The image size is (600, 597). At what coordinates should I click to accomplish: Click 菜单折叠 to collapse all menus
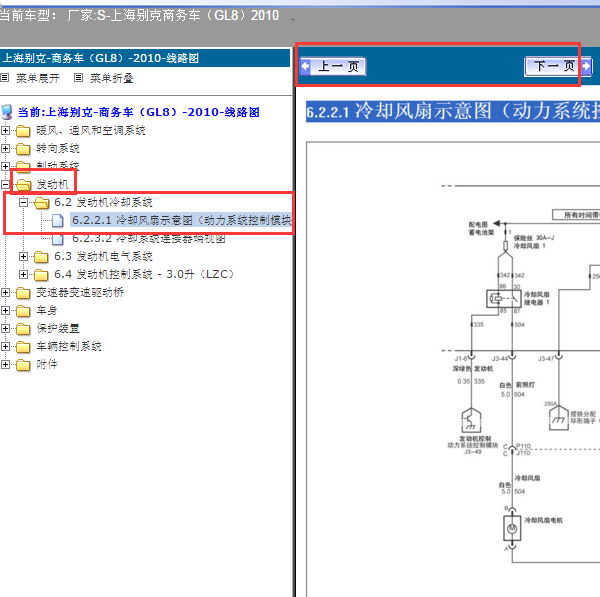pos(112,78)
